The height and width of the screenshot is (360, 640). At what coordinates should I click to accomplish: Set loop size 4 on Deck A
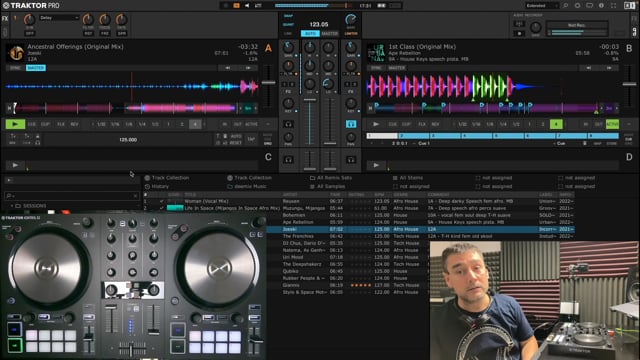pyautogui.click(x=195, y=124)
